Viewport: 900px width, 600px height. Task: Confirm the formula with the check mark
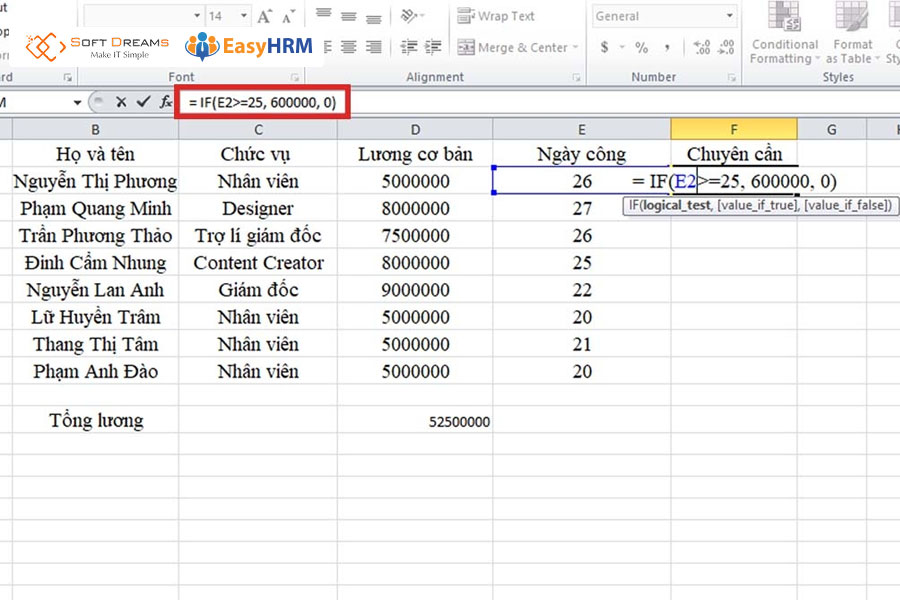tap(142, 102)
